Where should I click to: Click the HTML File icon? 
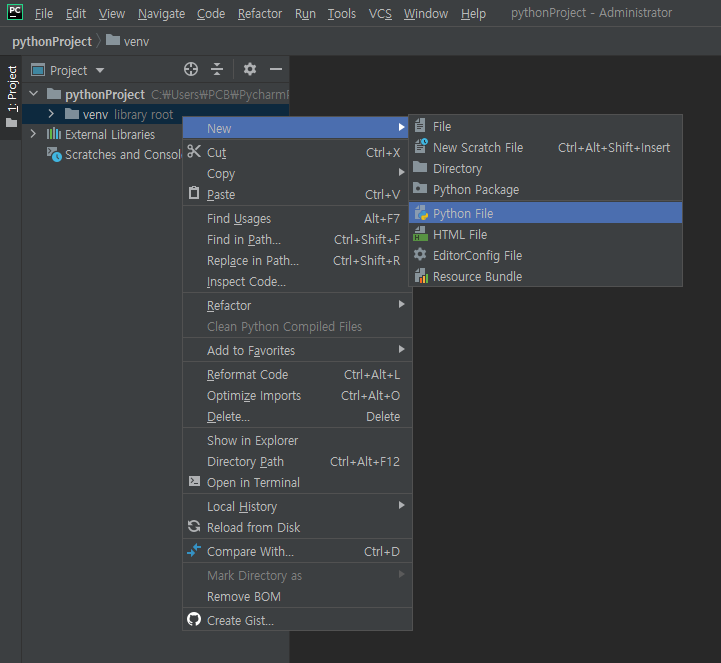(x=420, y=234)
